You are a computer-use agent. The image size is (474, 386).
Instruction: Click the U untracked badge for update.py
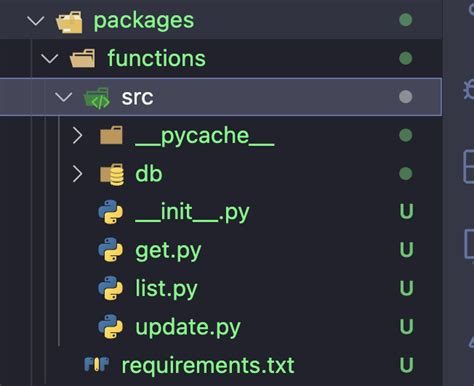point(407,326)
